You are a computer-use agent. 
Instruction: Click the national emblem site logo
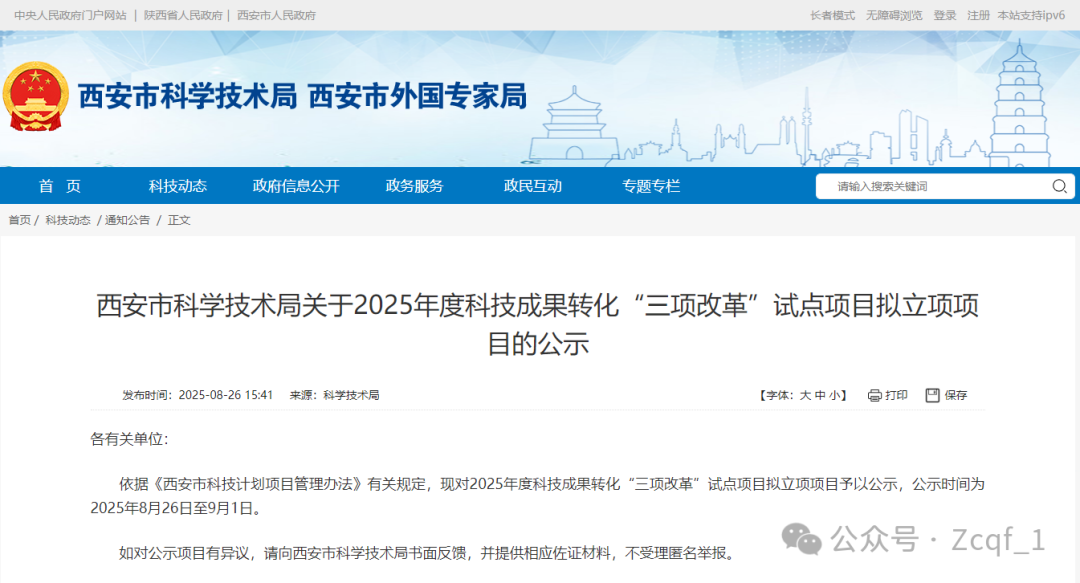click(x=38, y=97)
